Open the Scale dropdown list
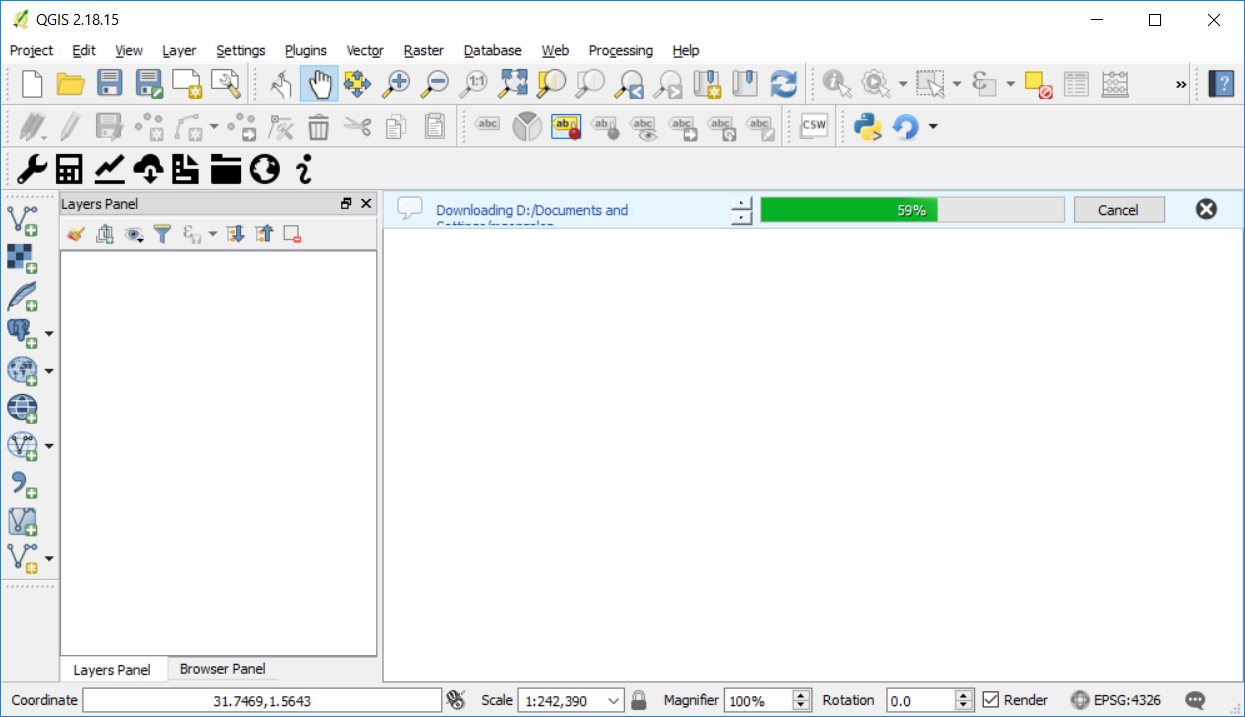Screen dimensions: 1245x717 pos(614,700)
